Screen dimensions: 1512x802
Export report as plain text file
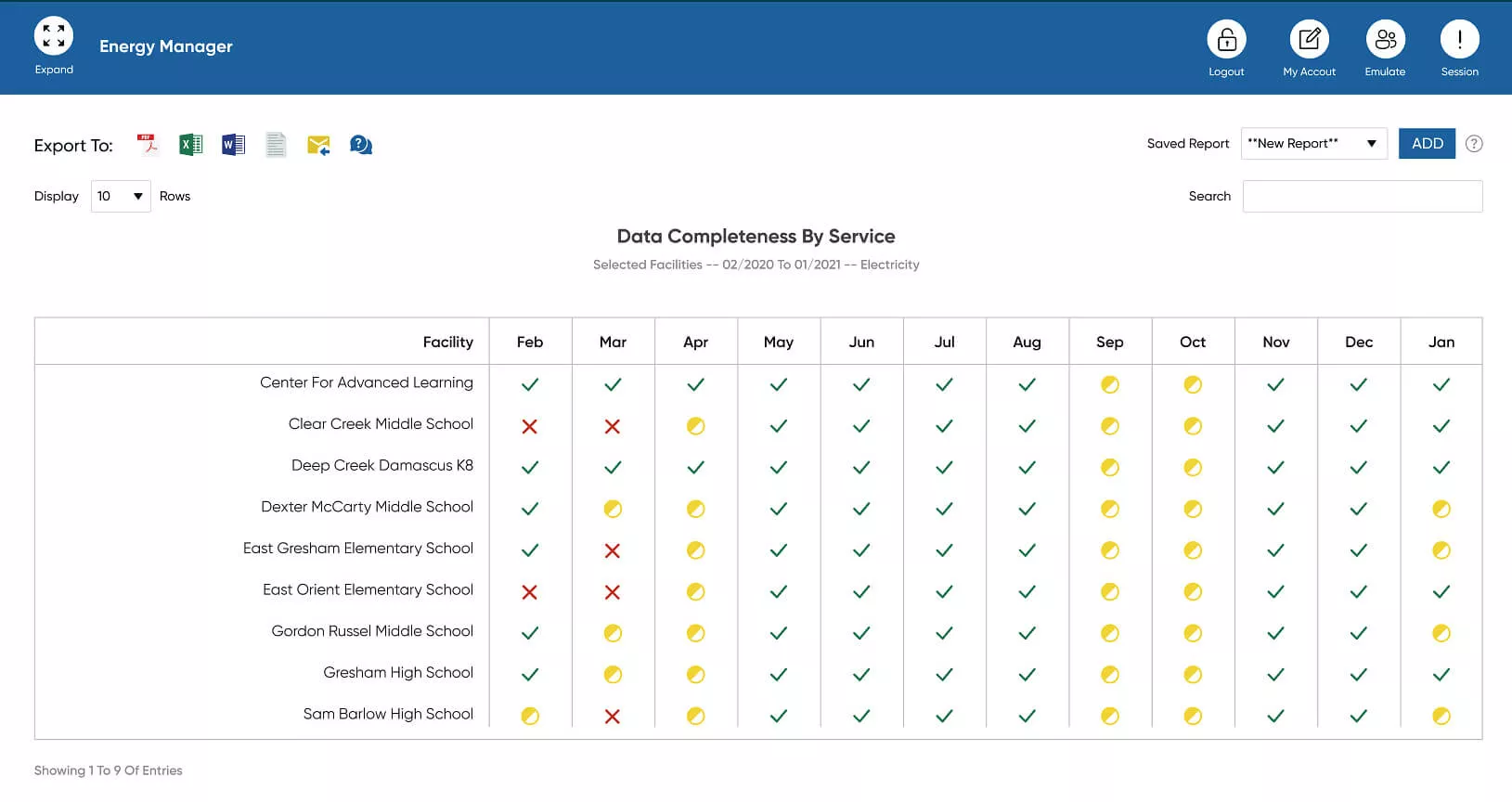pyautogui.click(x=276, y=145)
